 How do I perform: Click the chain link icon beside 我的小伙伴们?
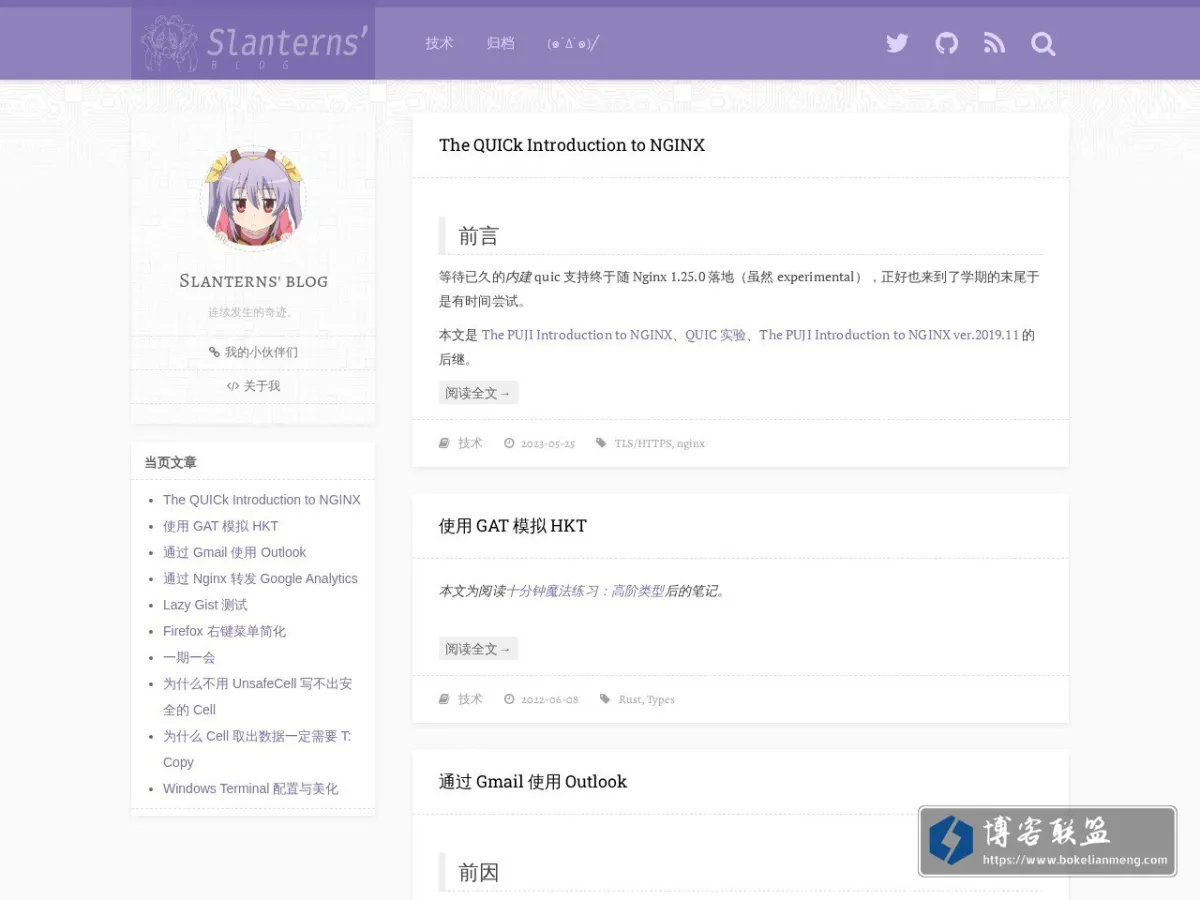pos(214,352)
